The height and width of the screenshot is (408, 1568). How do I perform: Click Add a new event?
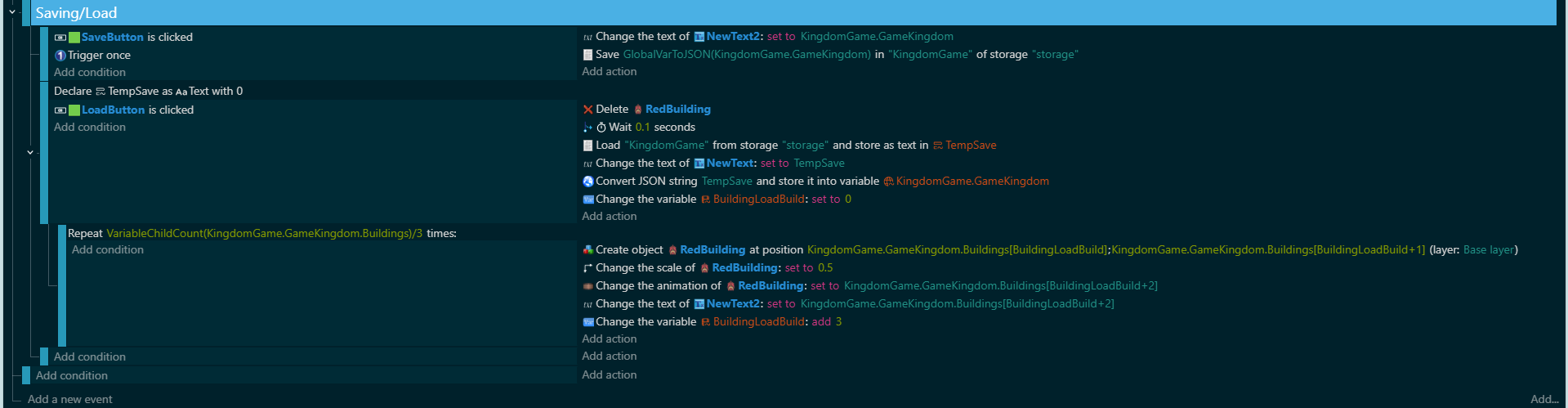tap(70, 399)
